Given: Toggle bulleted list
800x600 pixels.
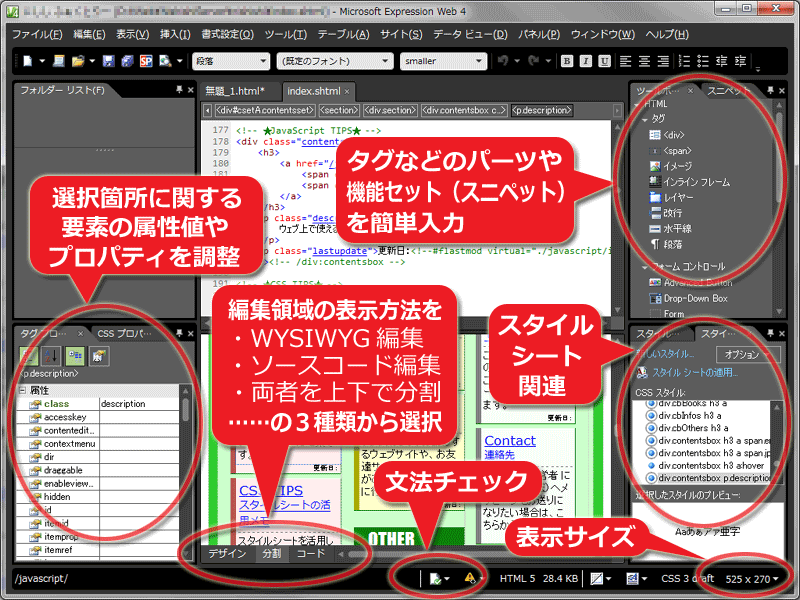Looking at the screenshot, I should [x=703, y=61].
